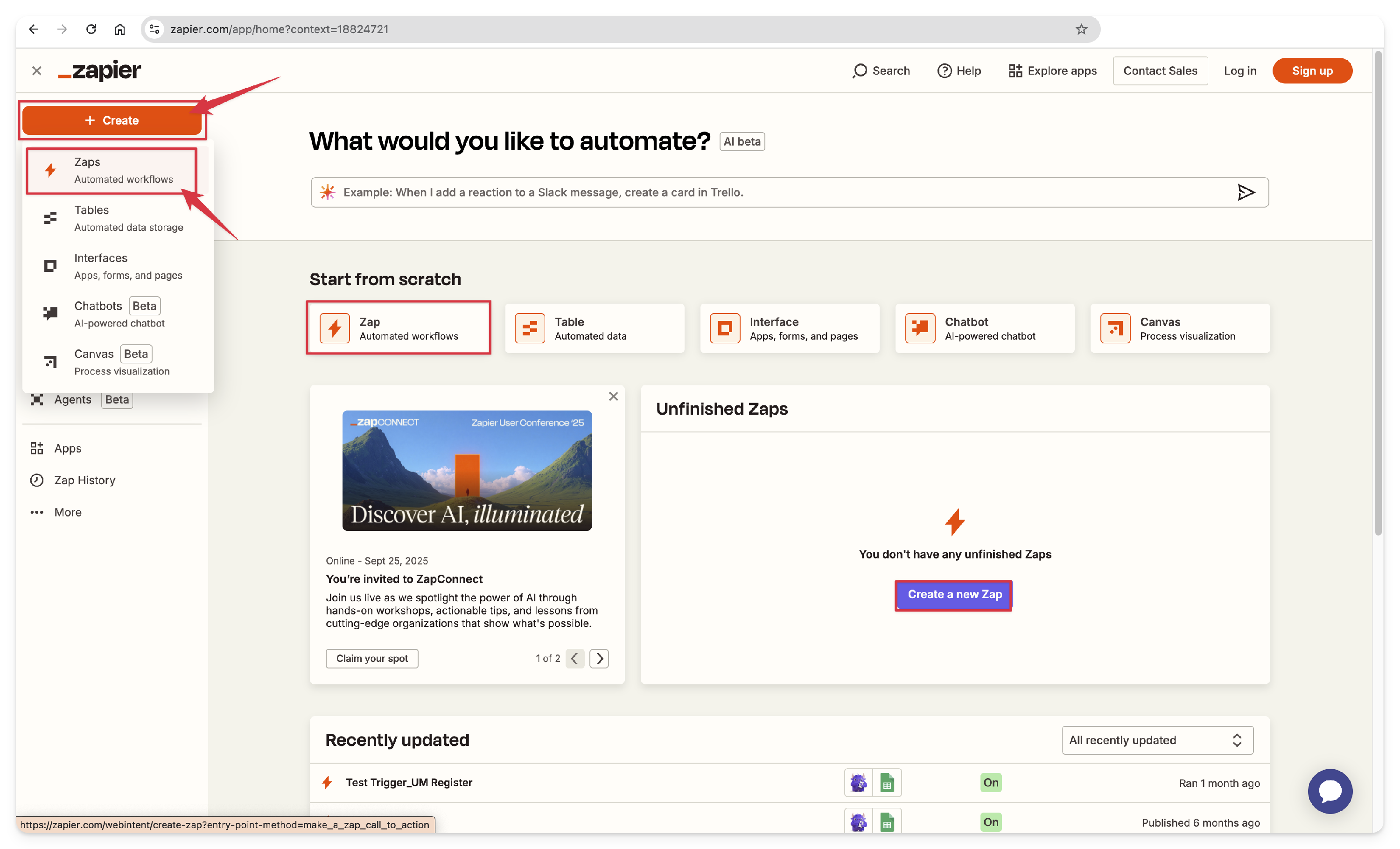1400x849 pixels.
Task: Reload the page with the refresh icon
Action: (91, 29)
